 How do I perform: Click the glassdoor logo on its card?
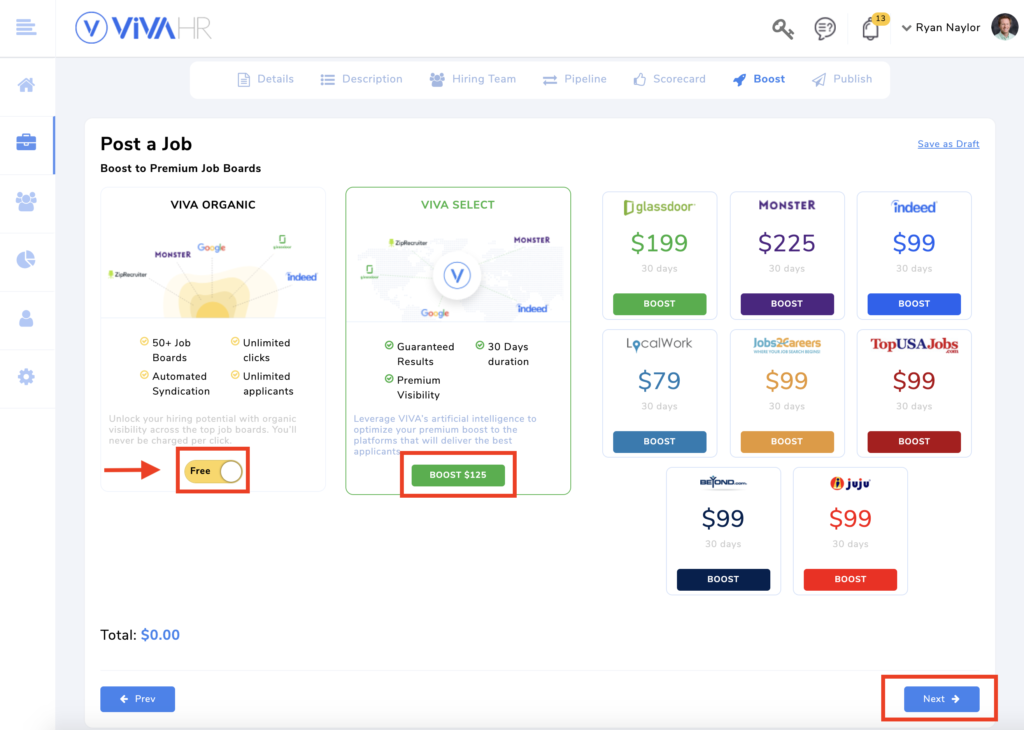(659, 207)
